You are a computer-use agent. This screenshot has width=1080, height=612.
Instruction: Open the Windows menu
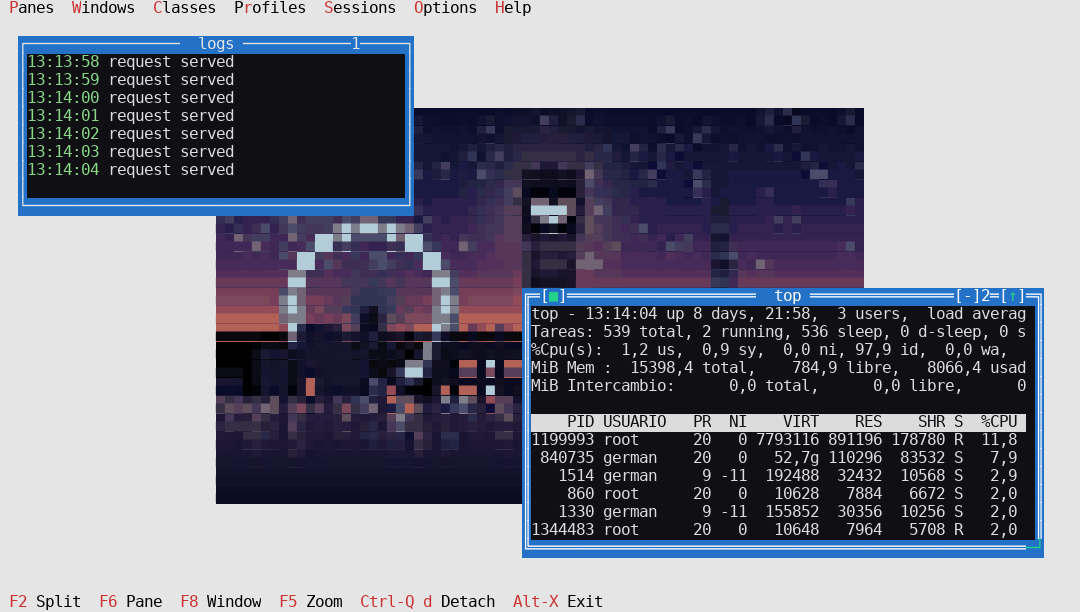(103, 8)
